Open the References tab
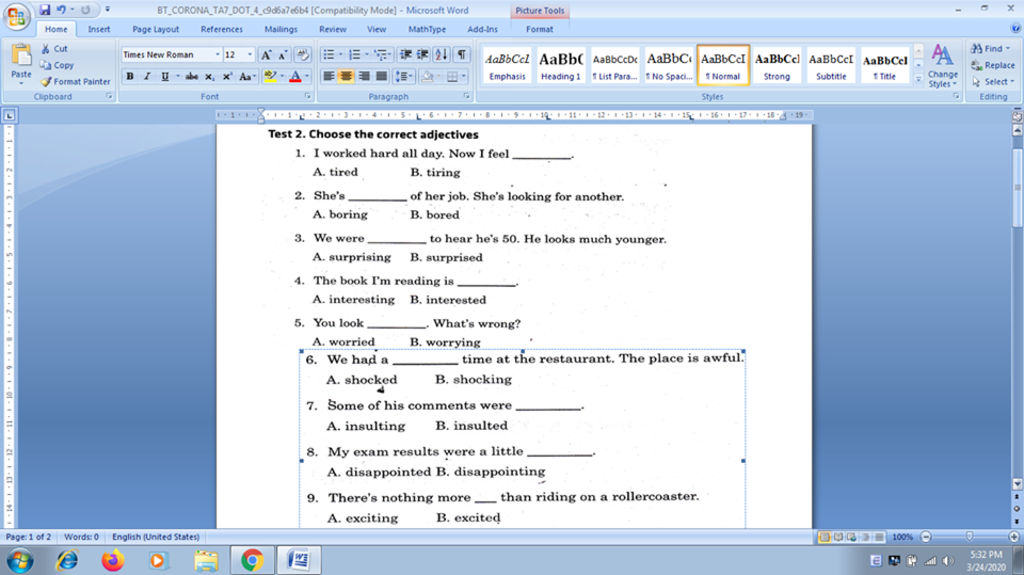This screenshot has width=1024, height=575. pyautogui.click(x=221, y=29)
